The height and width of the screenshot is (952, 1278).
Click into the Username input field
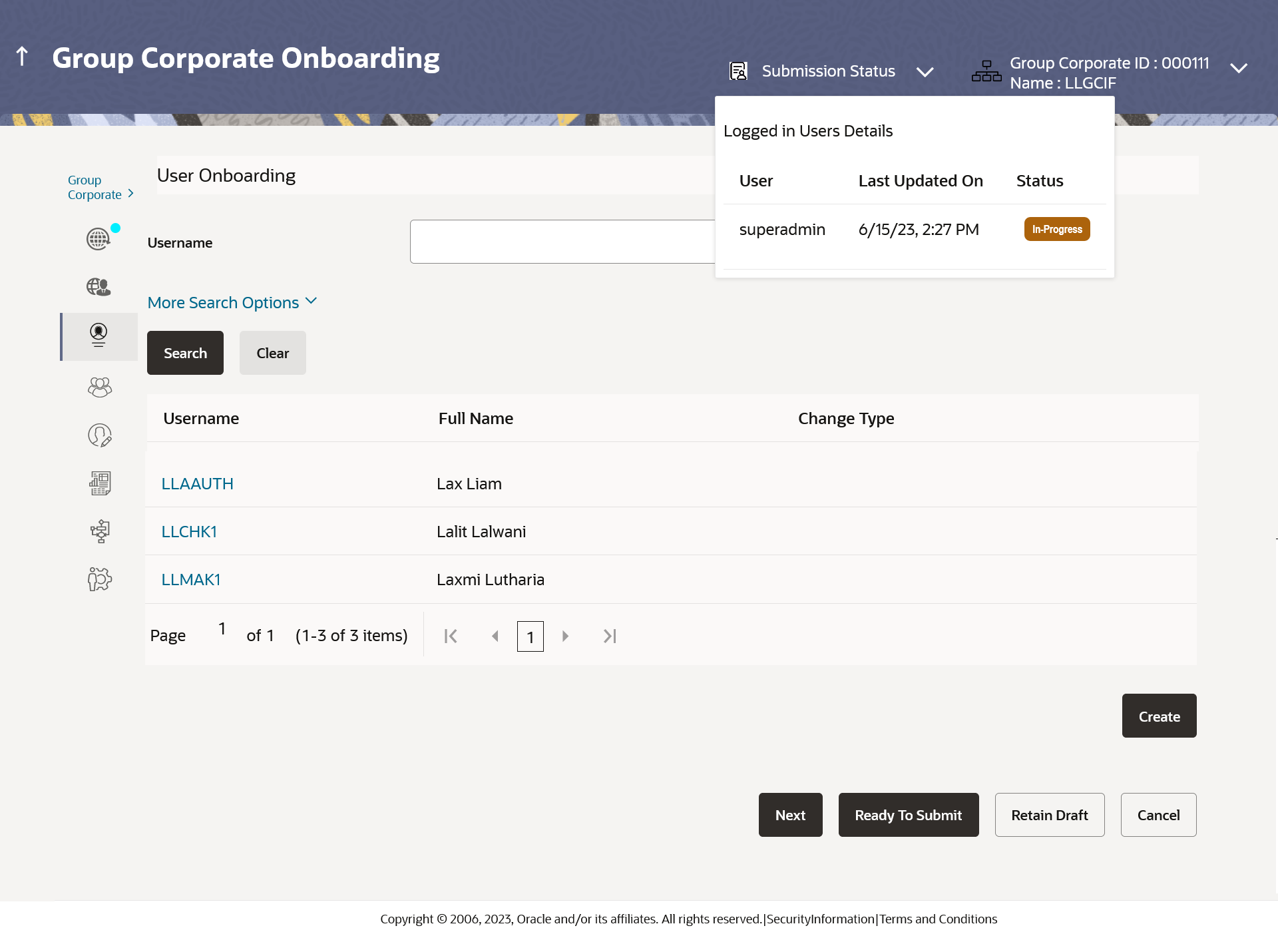click(562, 242)
